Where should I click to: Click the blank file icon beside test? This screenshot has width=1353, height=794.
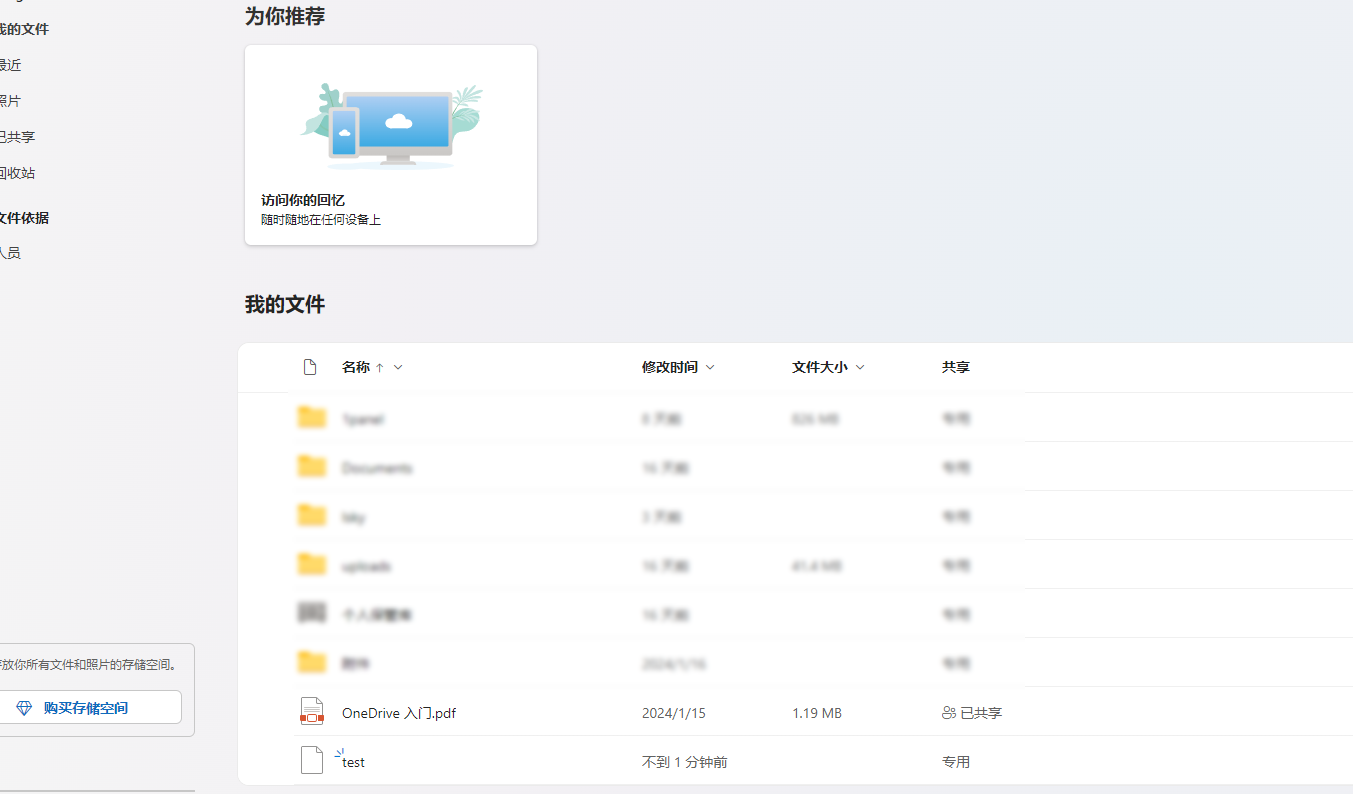pos(312,761)
